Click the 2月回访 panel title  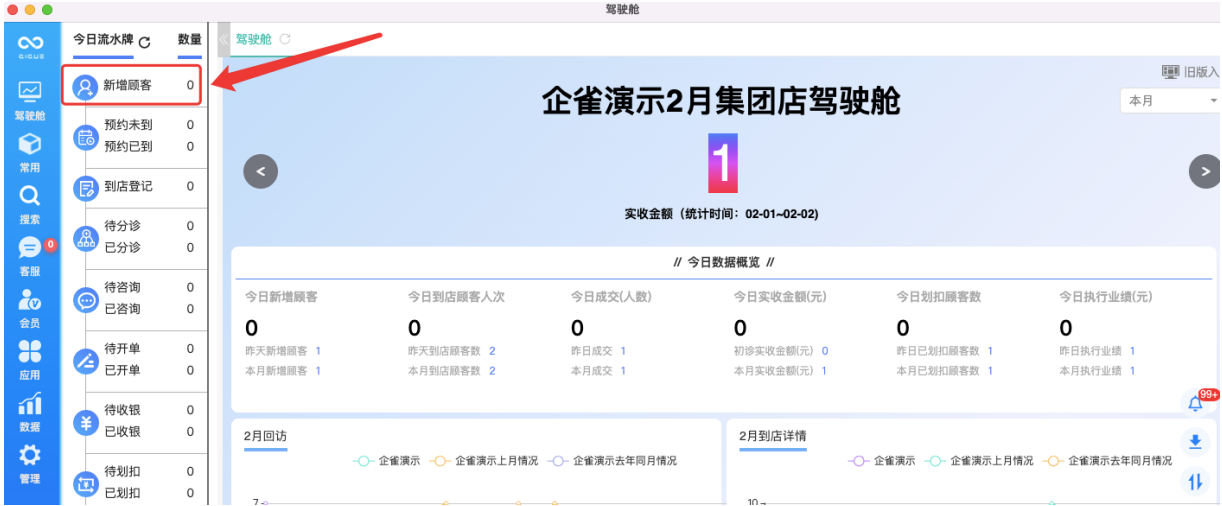click(265, 436)
